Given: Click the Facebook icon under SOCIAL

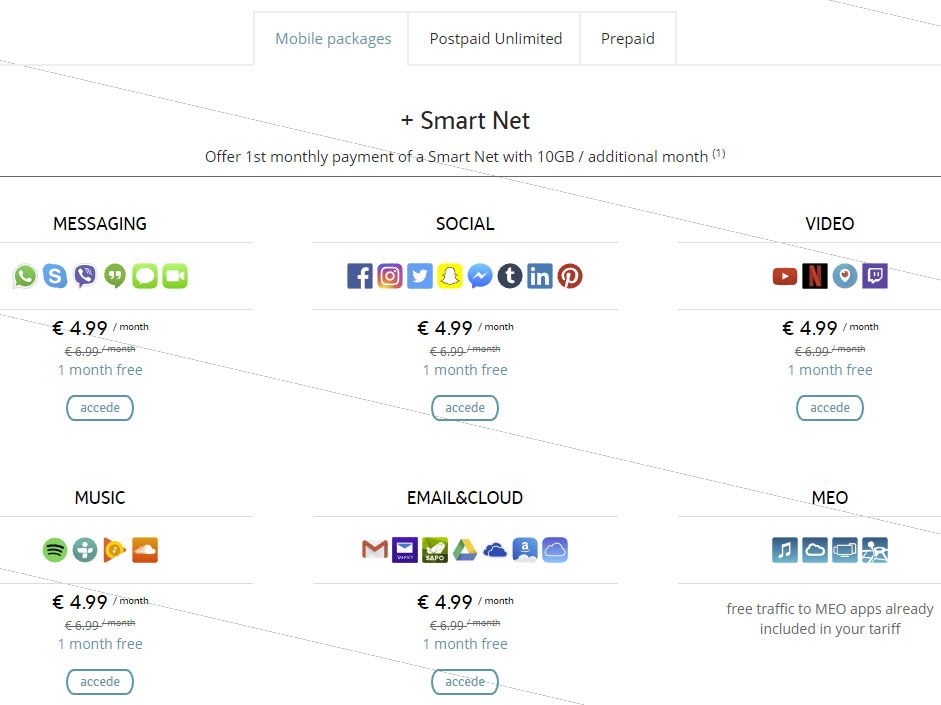Looking at the screenshot, I should point(360,276).
